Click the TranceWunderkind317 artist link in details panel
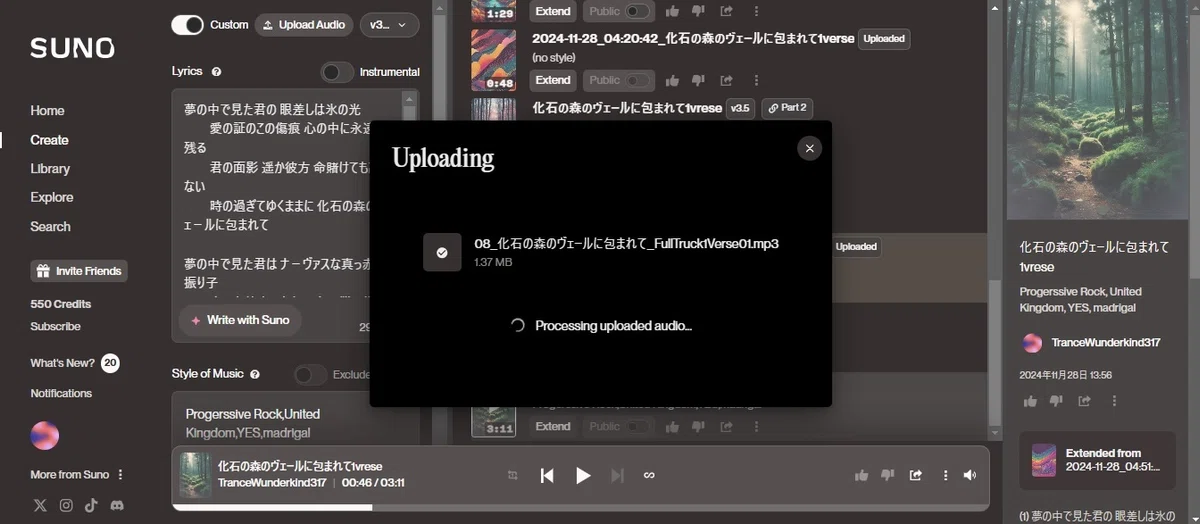Screen dimensions: 1200x524 (x=1105, y=343)
